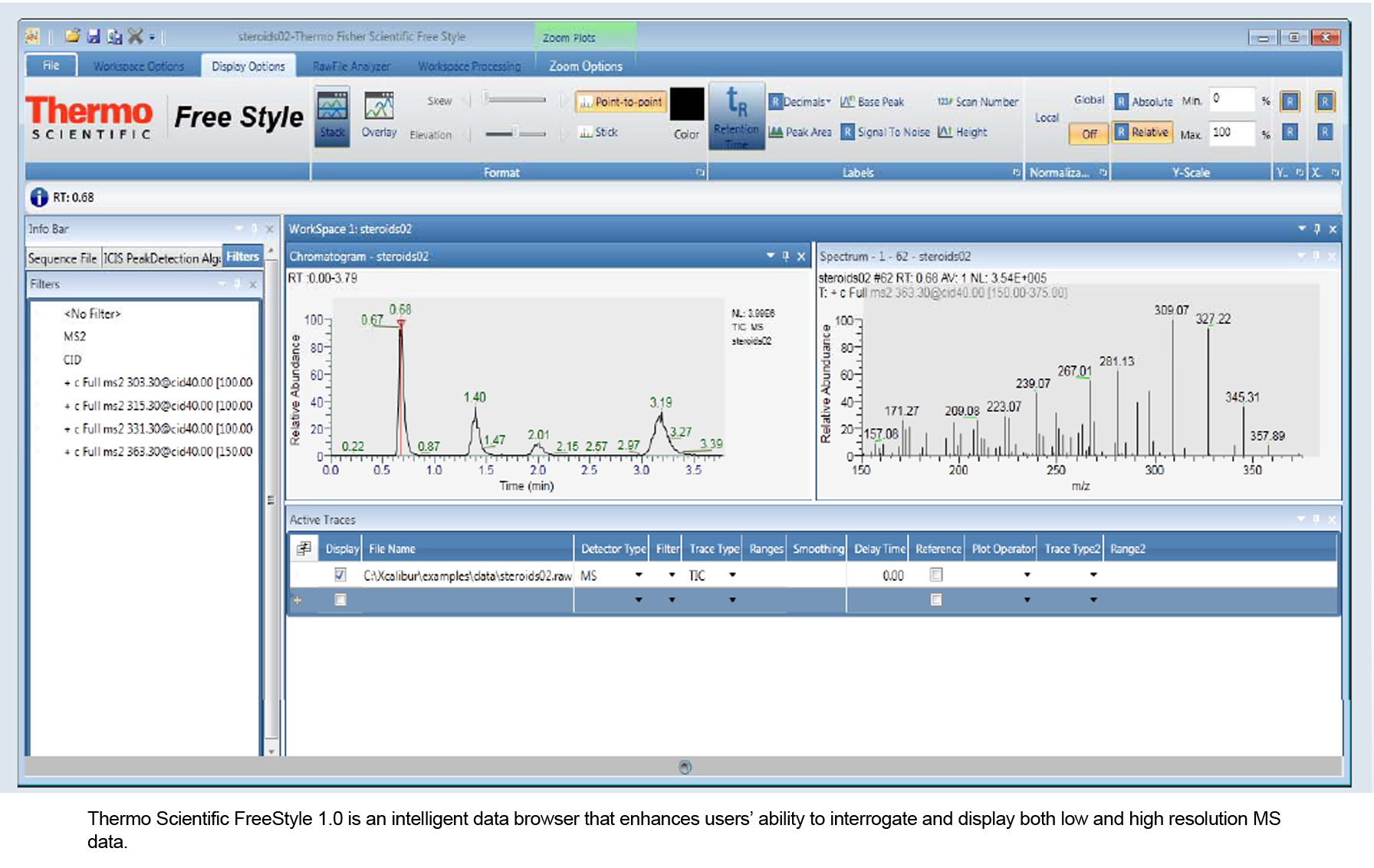This screenshot has width=1374, height=868.
Task: Switch to Display Options tab
Action: (248, 66)
